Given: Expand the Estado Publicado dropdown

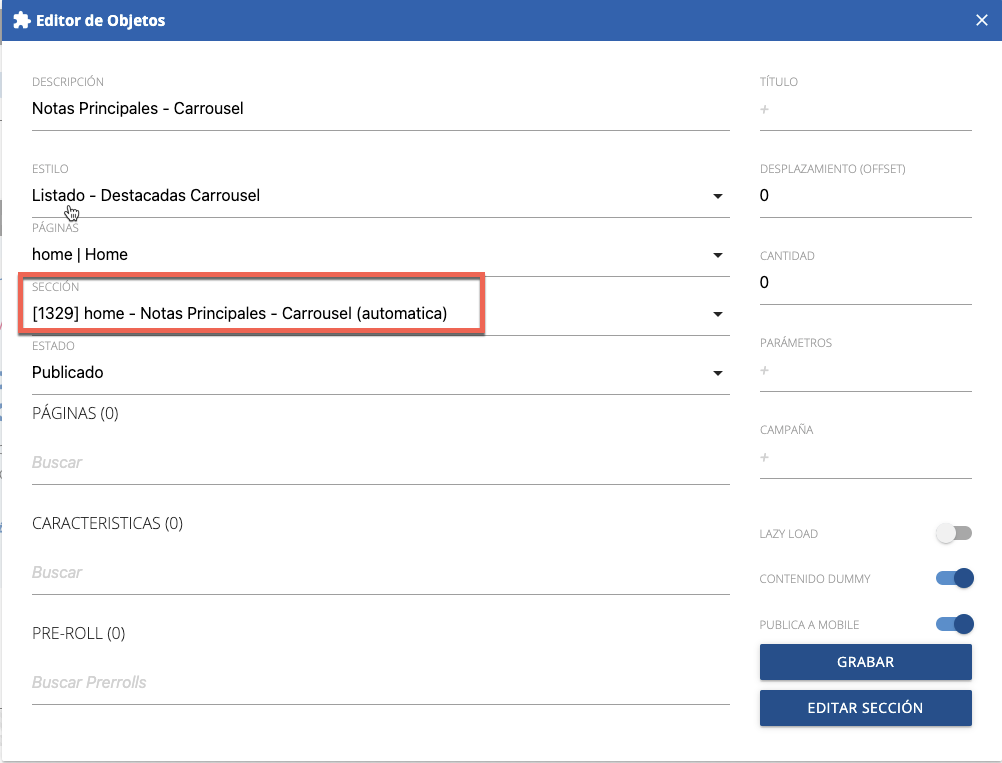Looking at the screenshot, I should (x=717, y=373).
